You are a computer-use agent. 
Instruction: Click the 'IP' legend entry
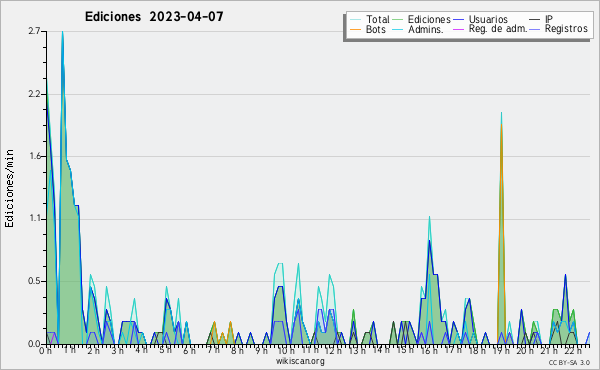point(541,19)
